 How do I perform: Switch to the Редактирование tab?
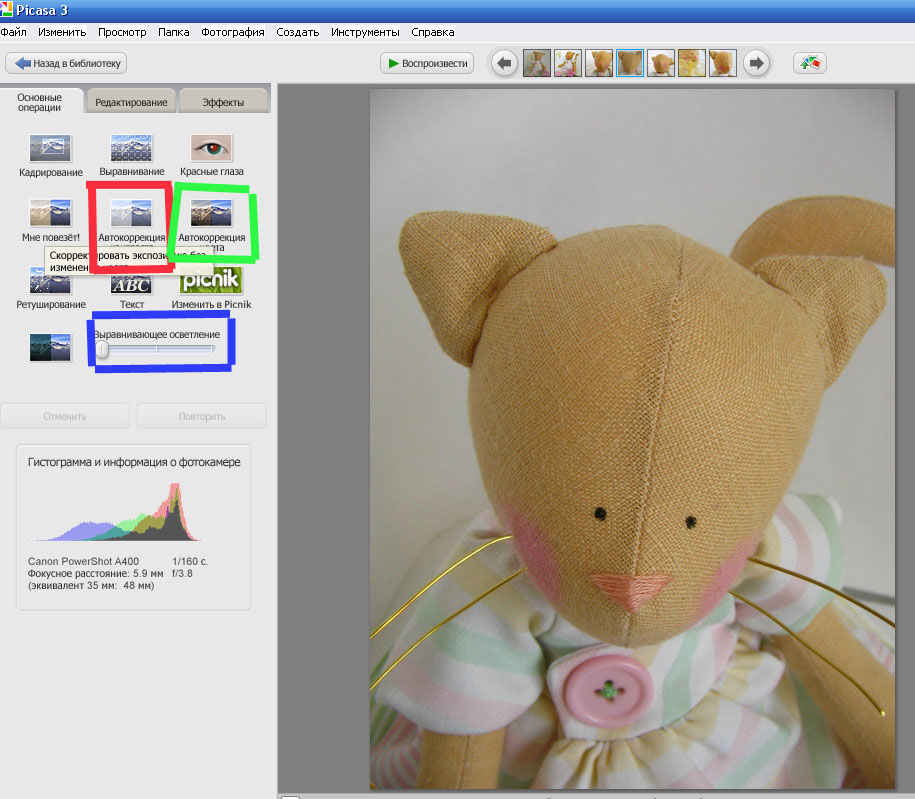131,102
